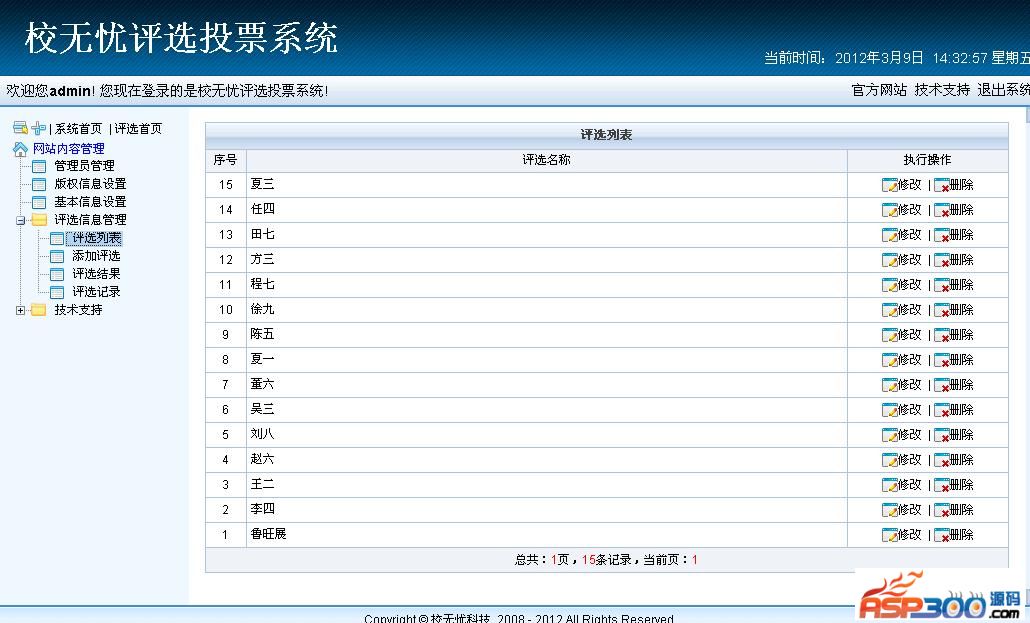Image resolution: width=1030 pixels, height=623 pixels.
Task: Click the delete icon for row 王二
Action: (941, 485)
